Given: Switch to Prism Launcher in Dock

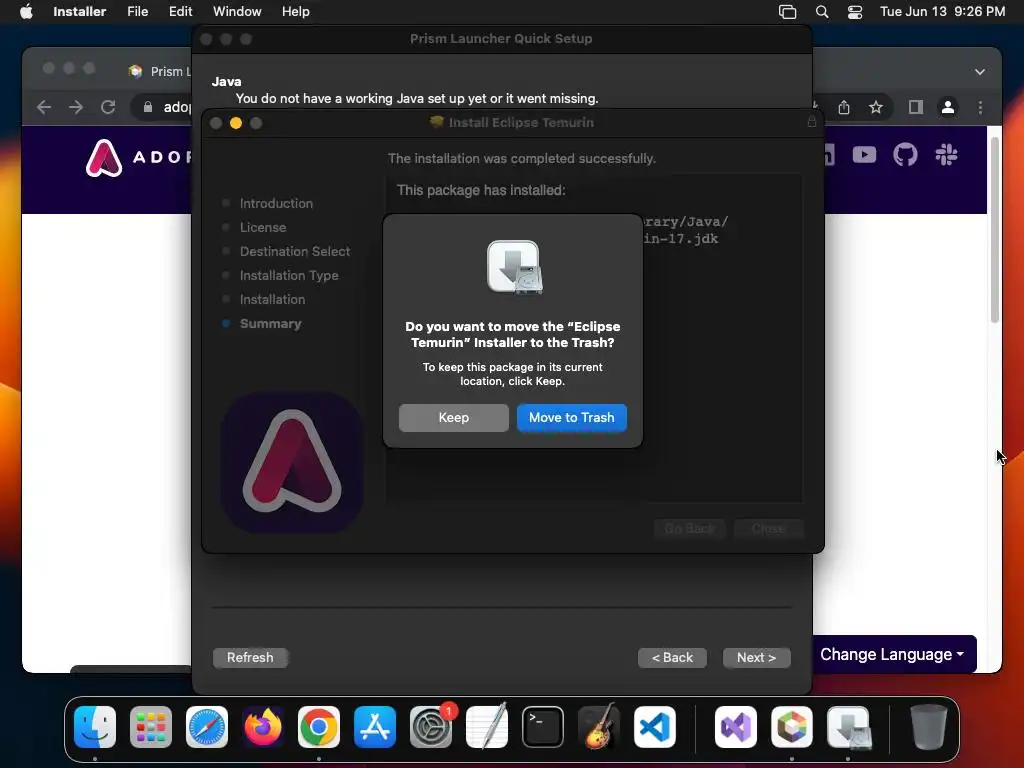Looking at the screenshot, I should click(x=792, y=727).
